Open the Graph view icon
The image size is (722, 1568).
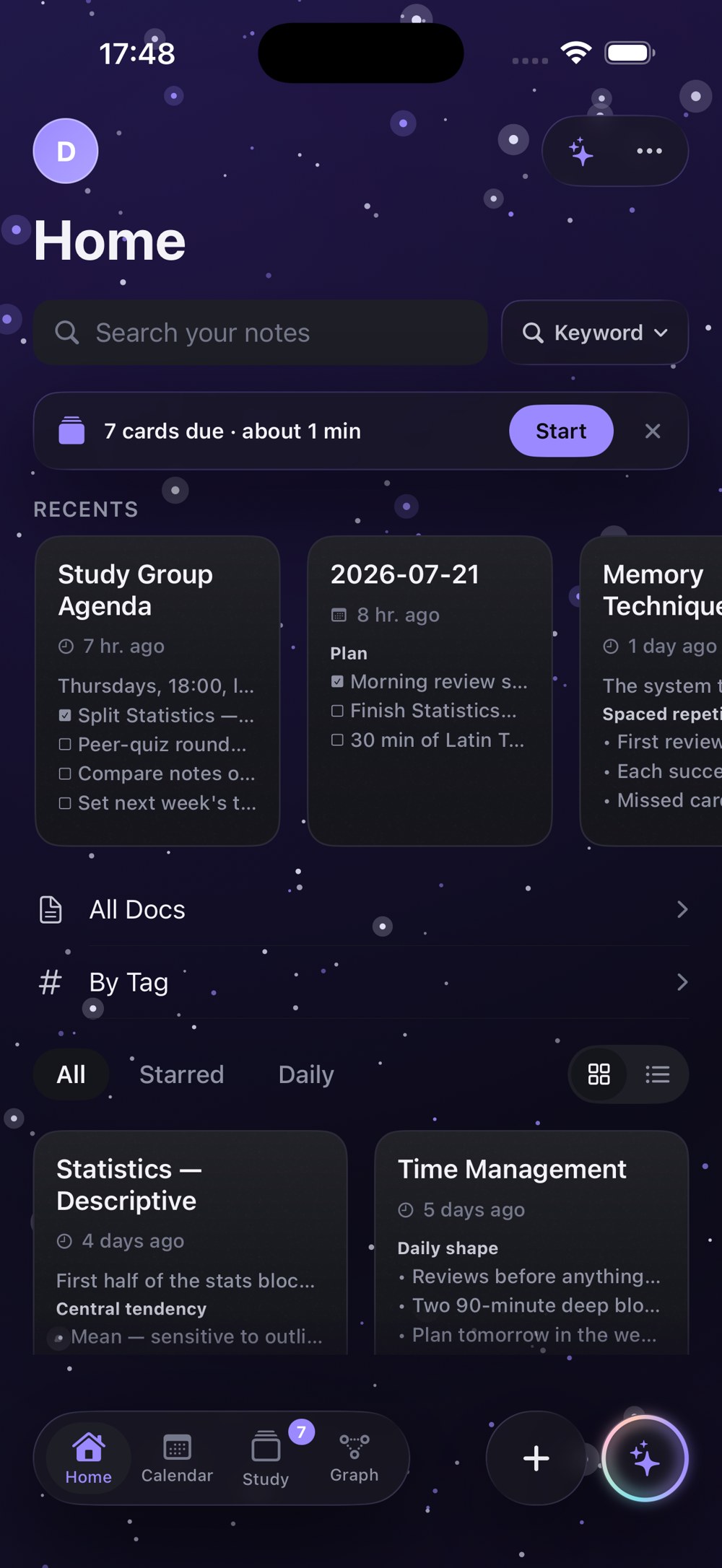pos(355,1458)
